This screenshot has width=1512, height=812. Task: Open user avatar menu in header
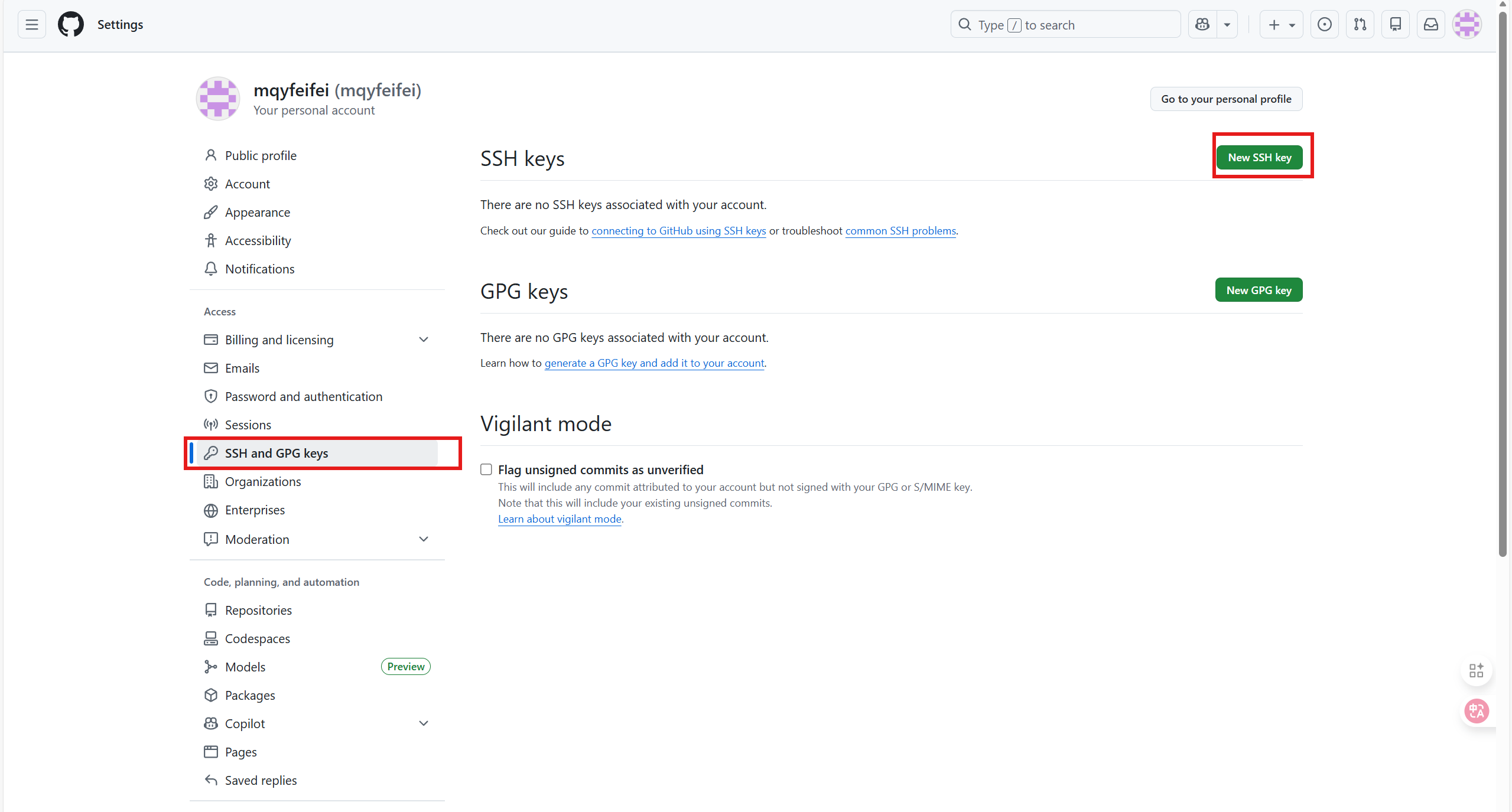coord(1467,25)
